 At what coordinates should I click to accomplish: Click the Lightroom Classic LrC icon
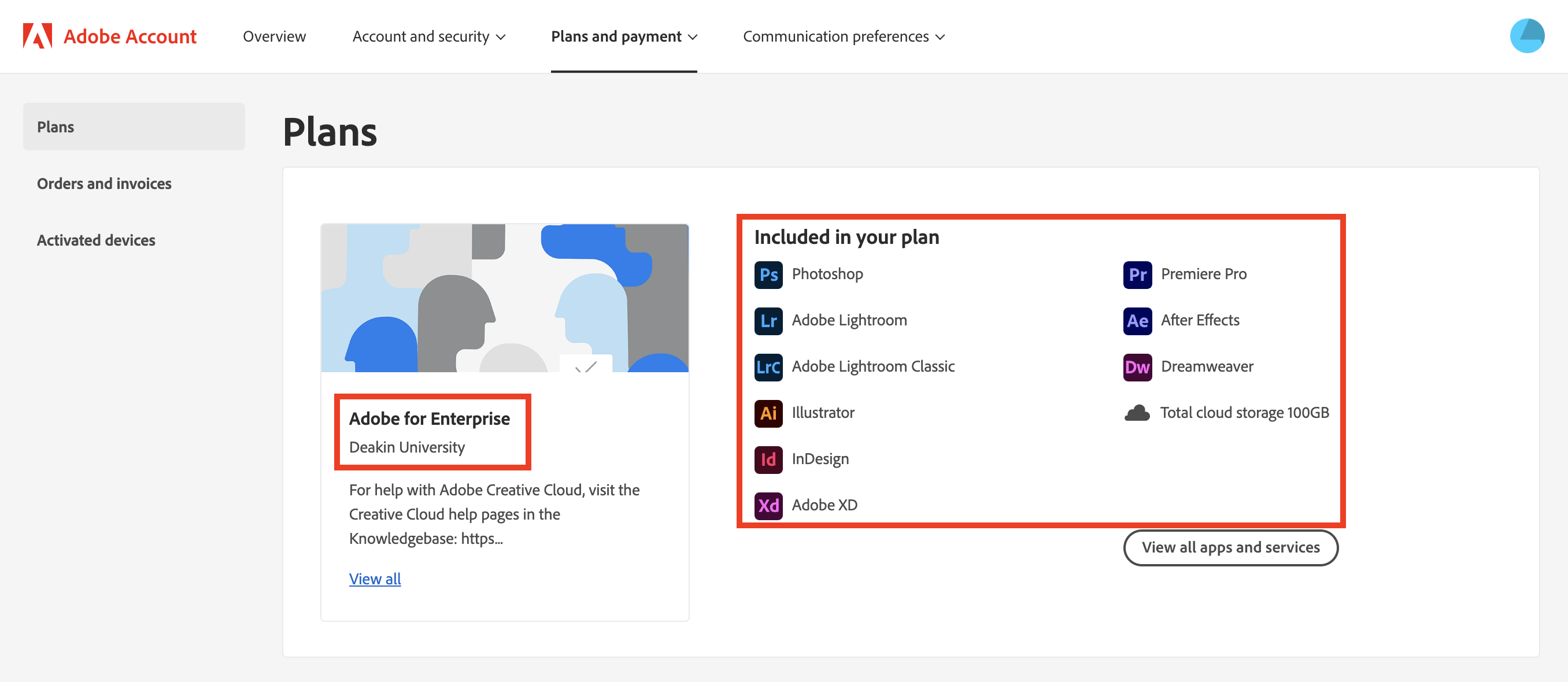click(x=768, y=367)
